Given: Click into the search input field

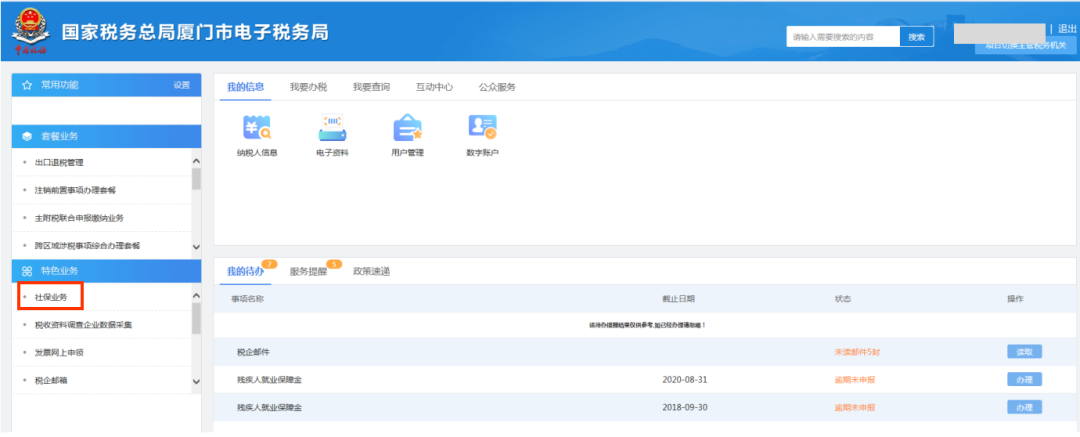Looking at the screenshot, I should [x=842, y=37].
